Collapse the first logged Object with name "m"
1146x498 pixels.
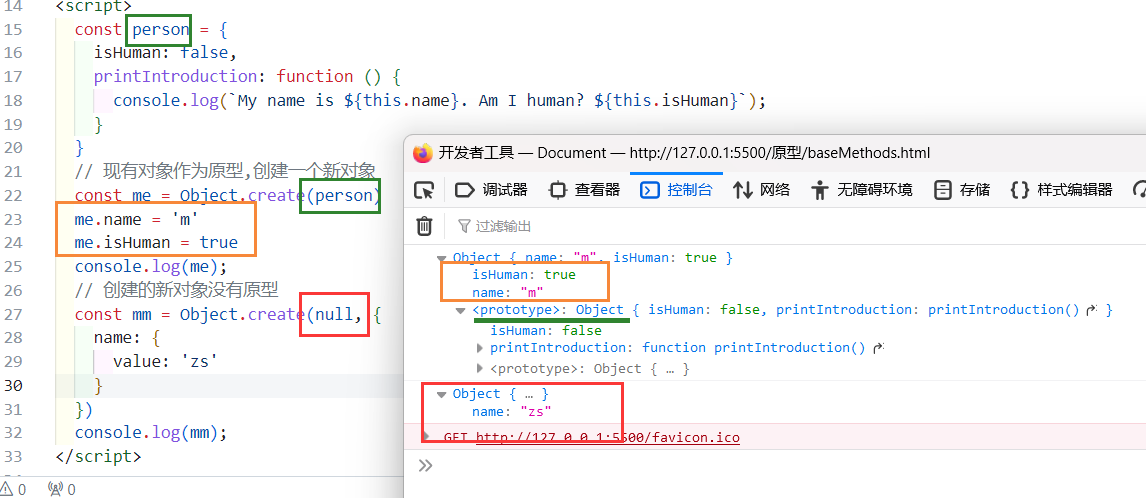click(x=441, y=257)
